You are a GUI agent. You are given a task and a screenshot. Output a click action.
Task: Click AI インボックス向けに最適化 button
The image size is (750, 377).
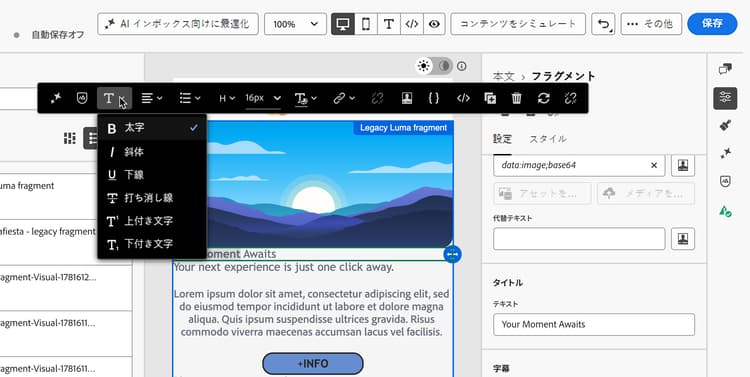(x=178, y=24)
